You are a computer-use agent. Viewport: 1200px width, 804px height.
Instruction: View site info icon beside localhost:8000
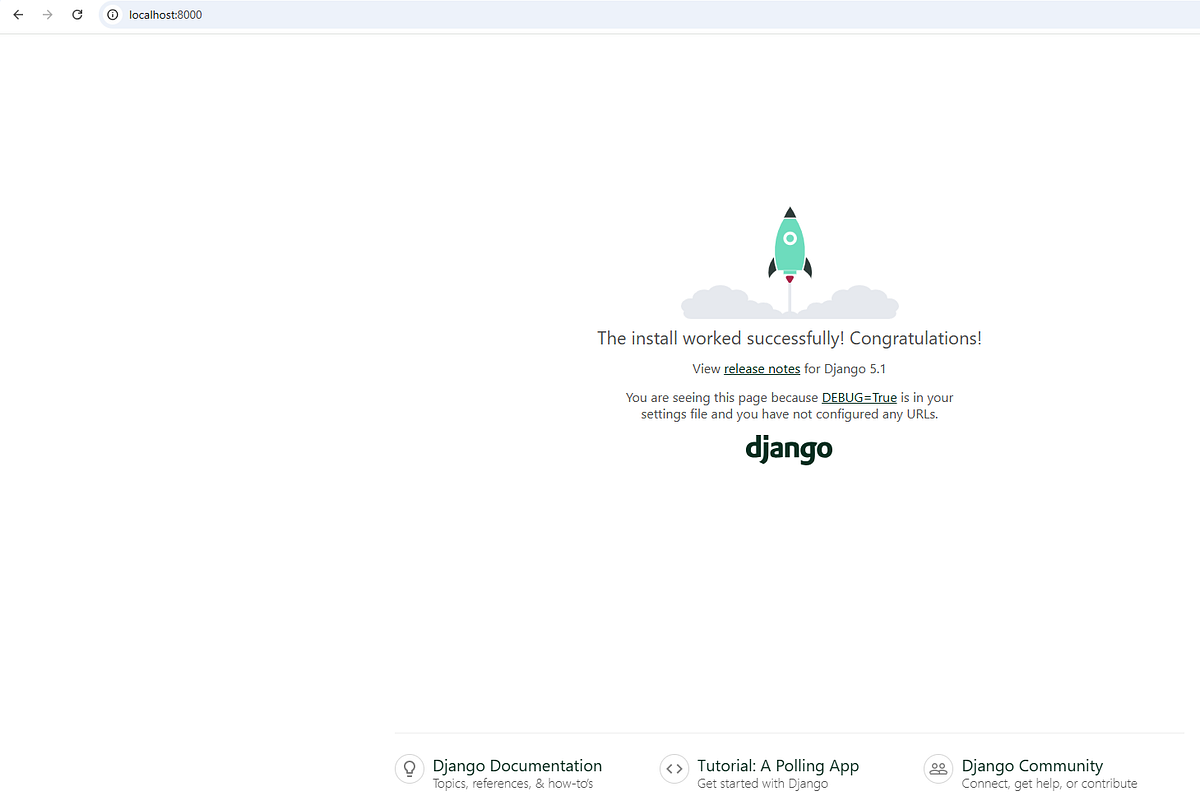(113, 15)
